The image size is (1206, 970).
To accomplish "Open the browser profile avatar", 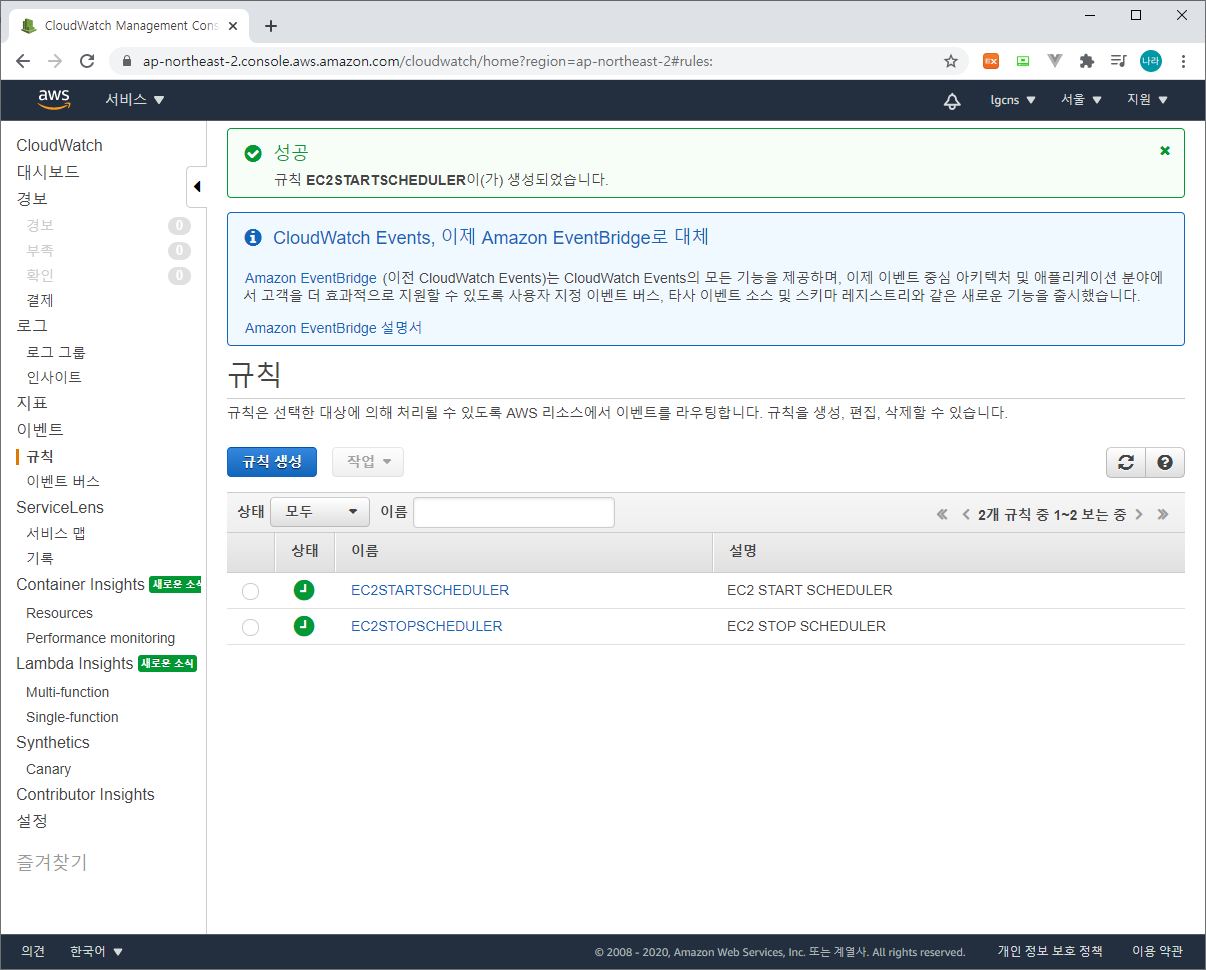I will tap(1151, 61).
